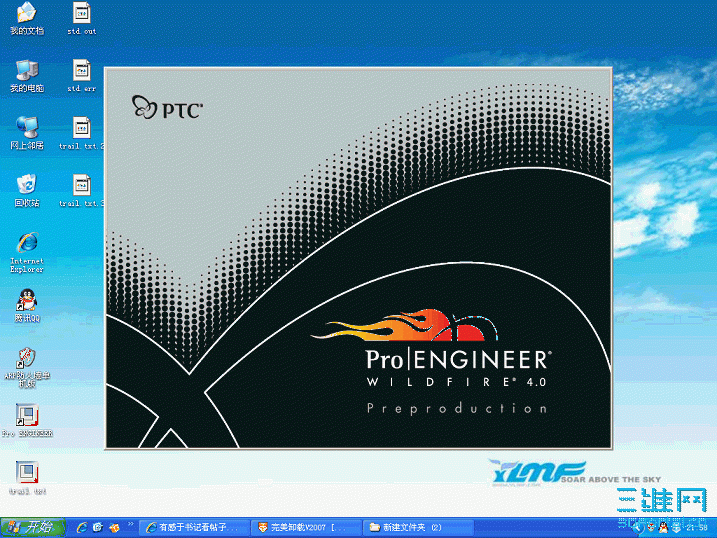Open the 开始 Start menu
Screen dimensions: 717x538
pyautogui.click(x=33, y=527)
